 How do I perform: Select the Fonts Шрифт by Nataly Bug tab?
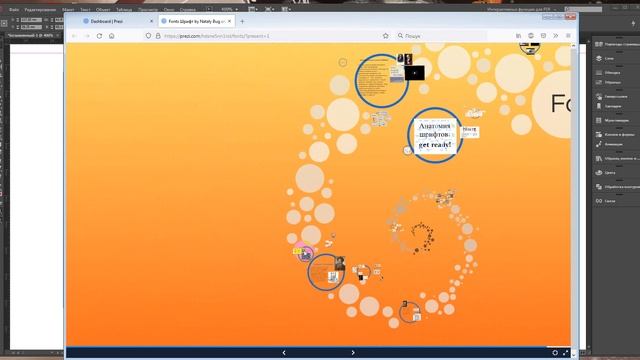tap(197, 21)
